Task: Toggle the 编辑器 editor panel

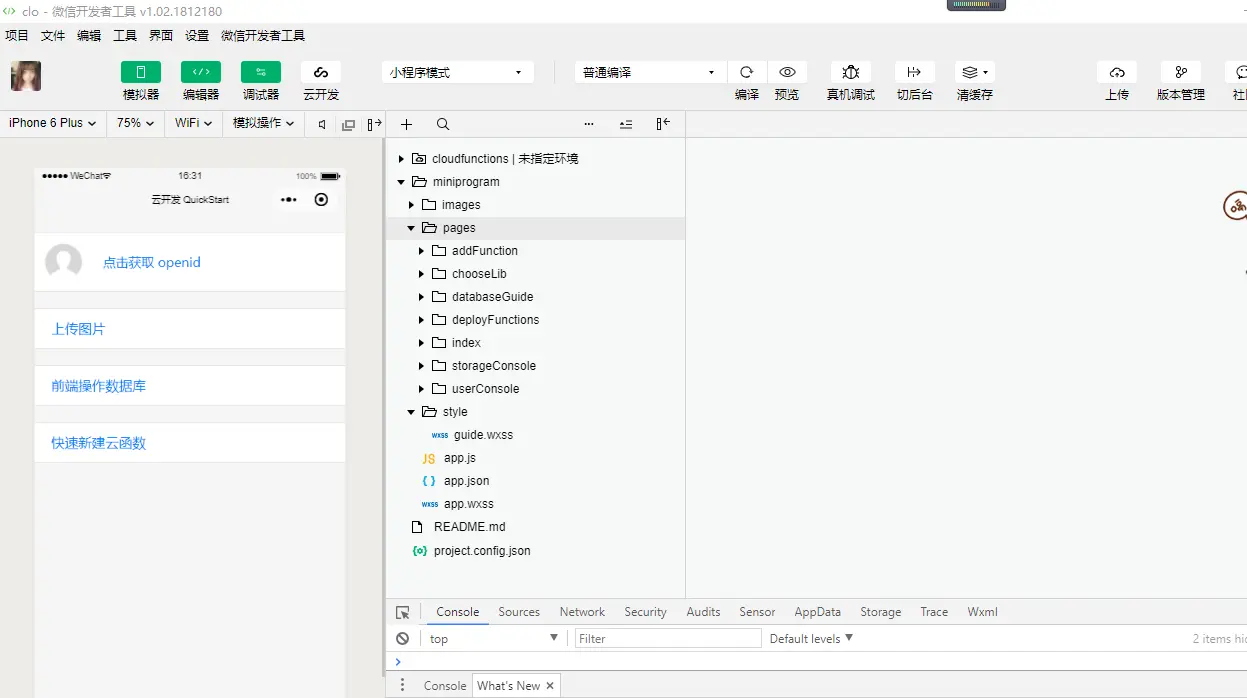Action: 201,72
